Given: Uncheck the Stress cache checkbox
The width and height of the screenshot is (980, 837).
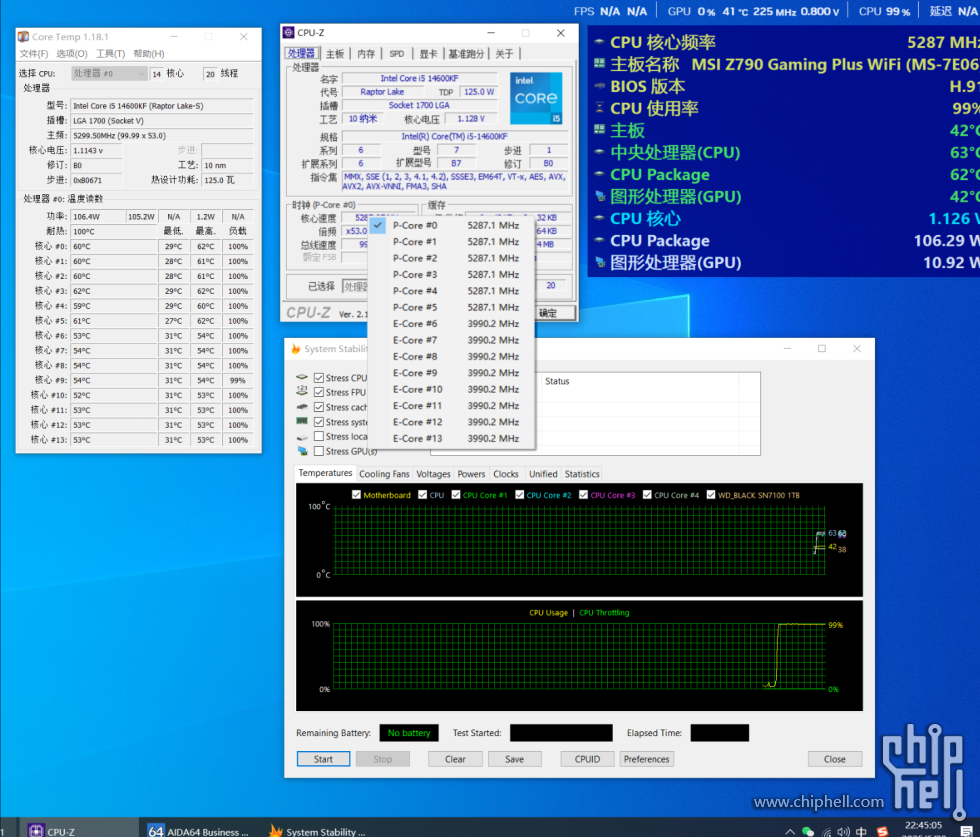Looking at the screenshot, I should click(319, 407).
